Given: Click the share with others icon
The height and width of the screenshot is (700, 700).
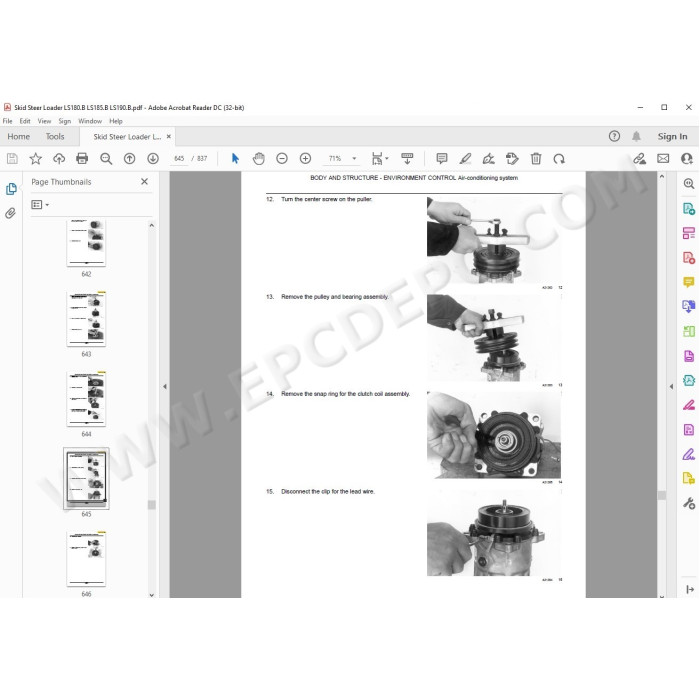Looking at the screenshot, I should point(687,158).
